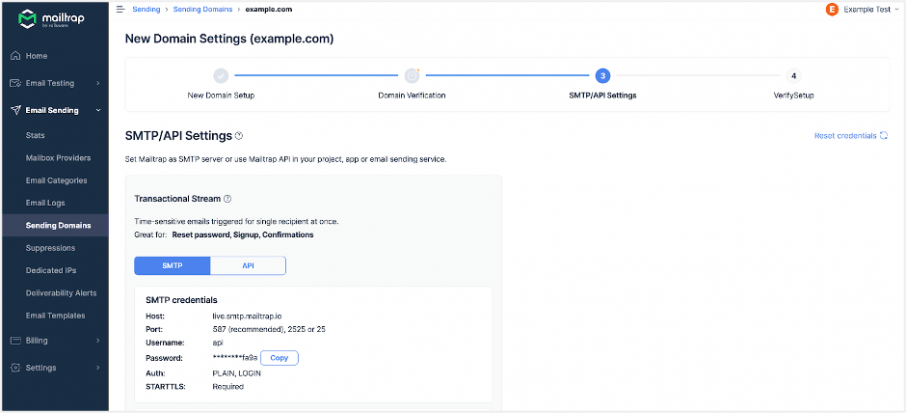Collapse the Email Sending submenu chevron

coord(98,110)
